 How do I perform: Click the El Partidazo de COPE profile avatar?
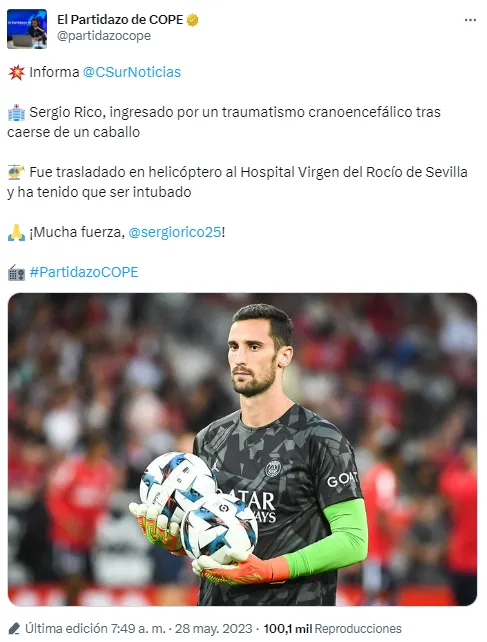coord(27,29)
